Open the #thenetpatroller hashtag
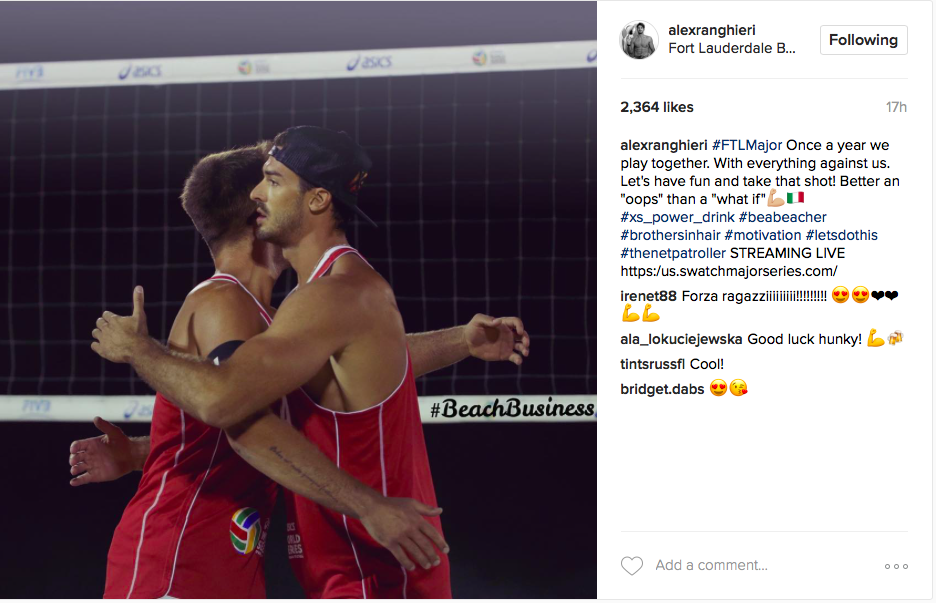The height and width of the screenshot is (603, 936). click(673, 253)
